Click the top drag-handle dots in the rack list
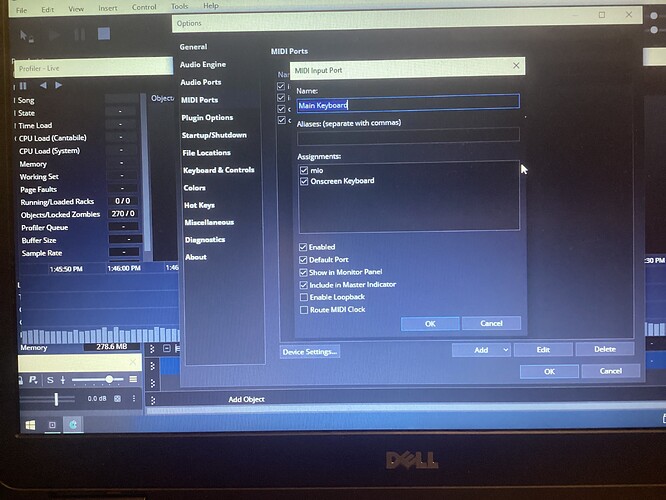The width and height of the screenshot is (666, 500). [152, 349]
